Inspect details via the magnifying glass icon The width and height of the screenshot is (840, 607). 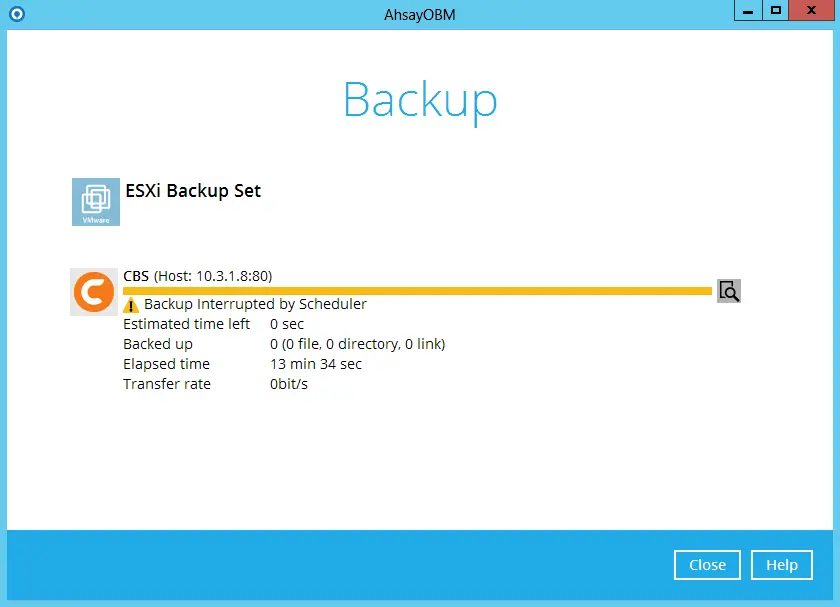728,291
